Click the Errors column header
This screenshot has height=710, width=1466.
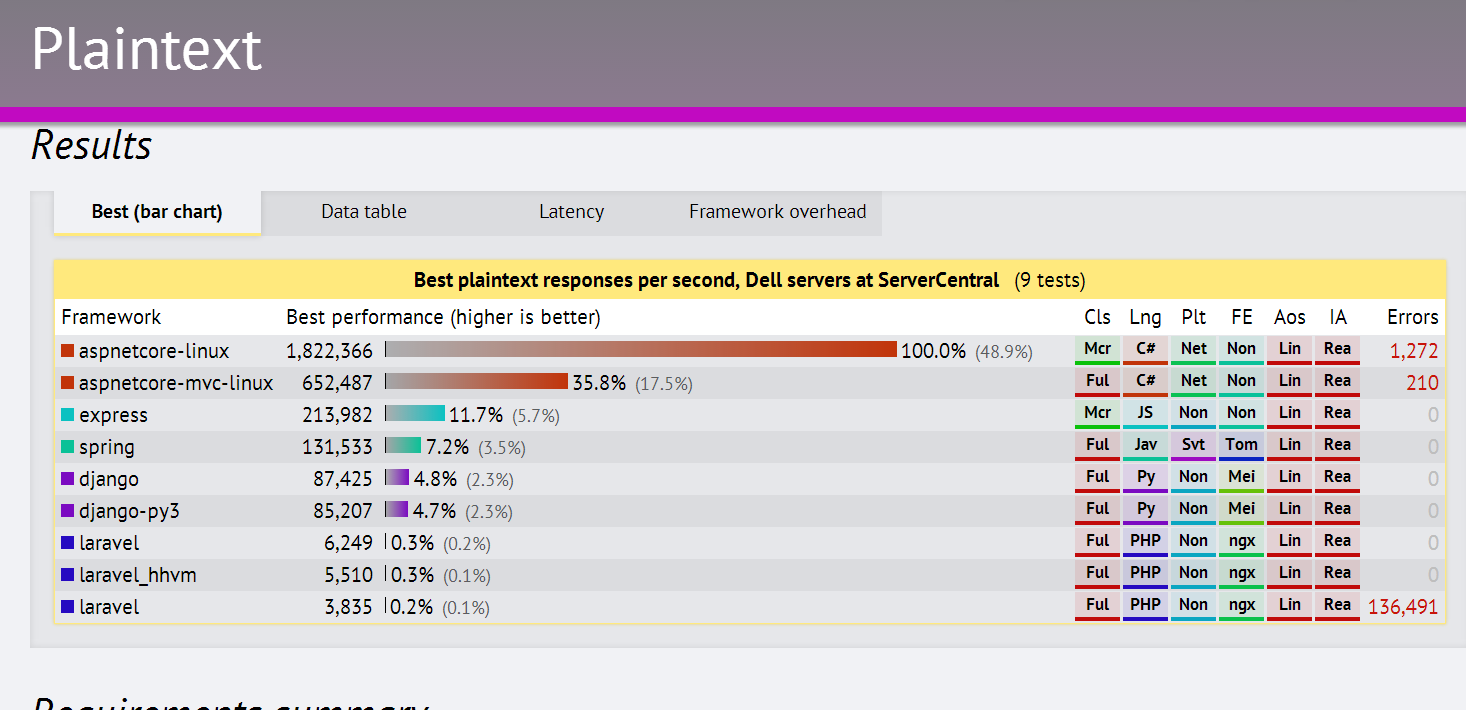point(1412,317)
